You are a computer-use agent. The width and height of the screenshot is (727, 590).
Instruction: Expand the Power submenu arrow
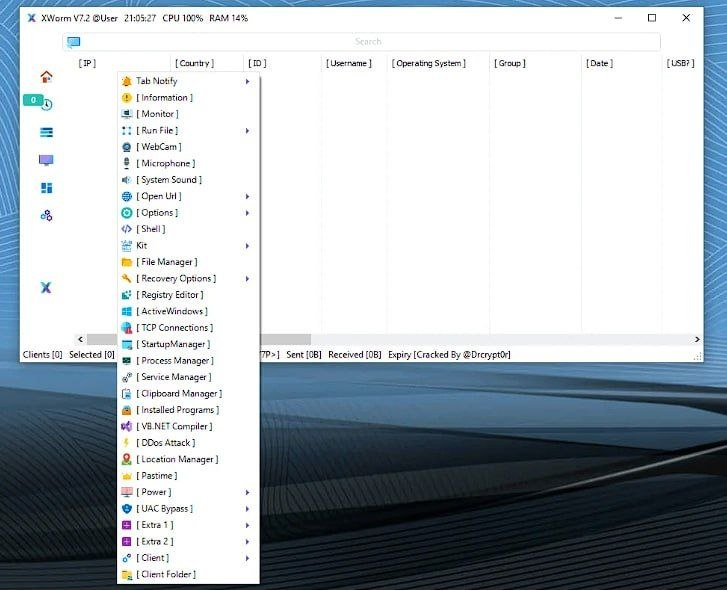click(x=248, y=493)
